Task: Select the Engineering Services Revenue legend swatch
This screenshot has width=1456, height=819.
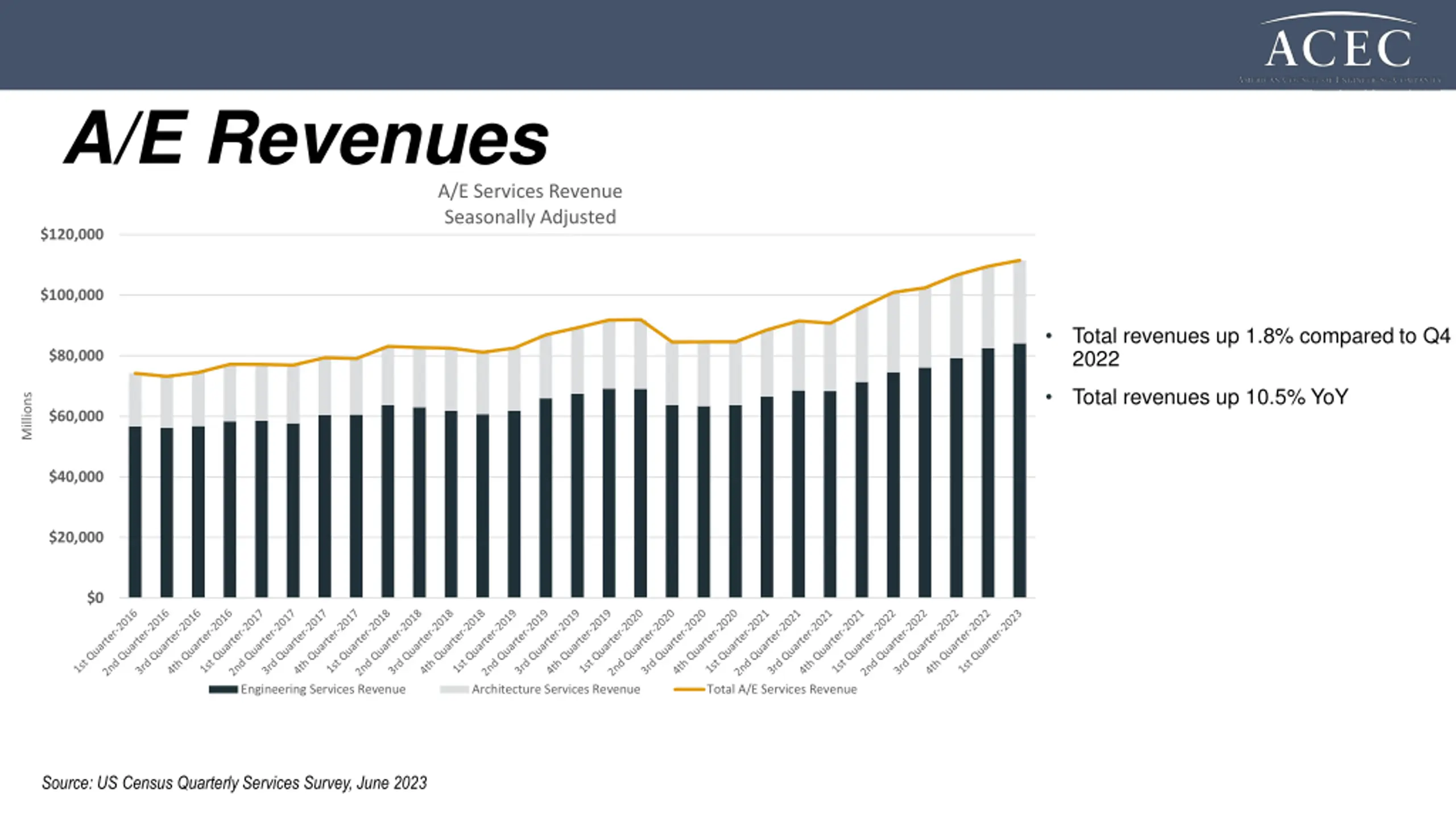Action: click(223, 689)
